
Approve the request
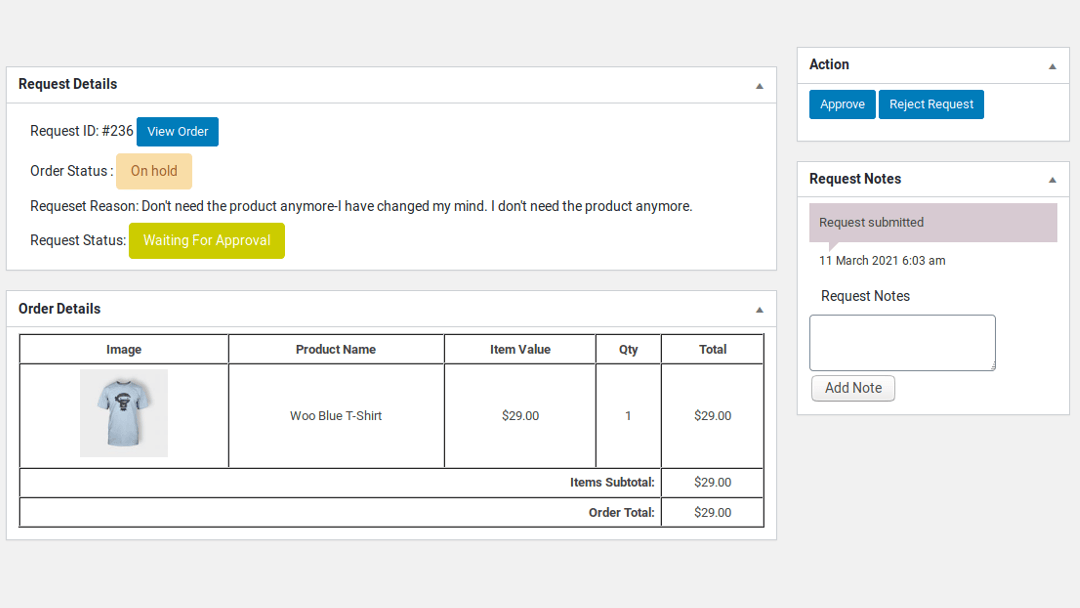coord(842,105)
